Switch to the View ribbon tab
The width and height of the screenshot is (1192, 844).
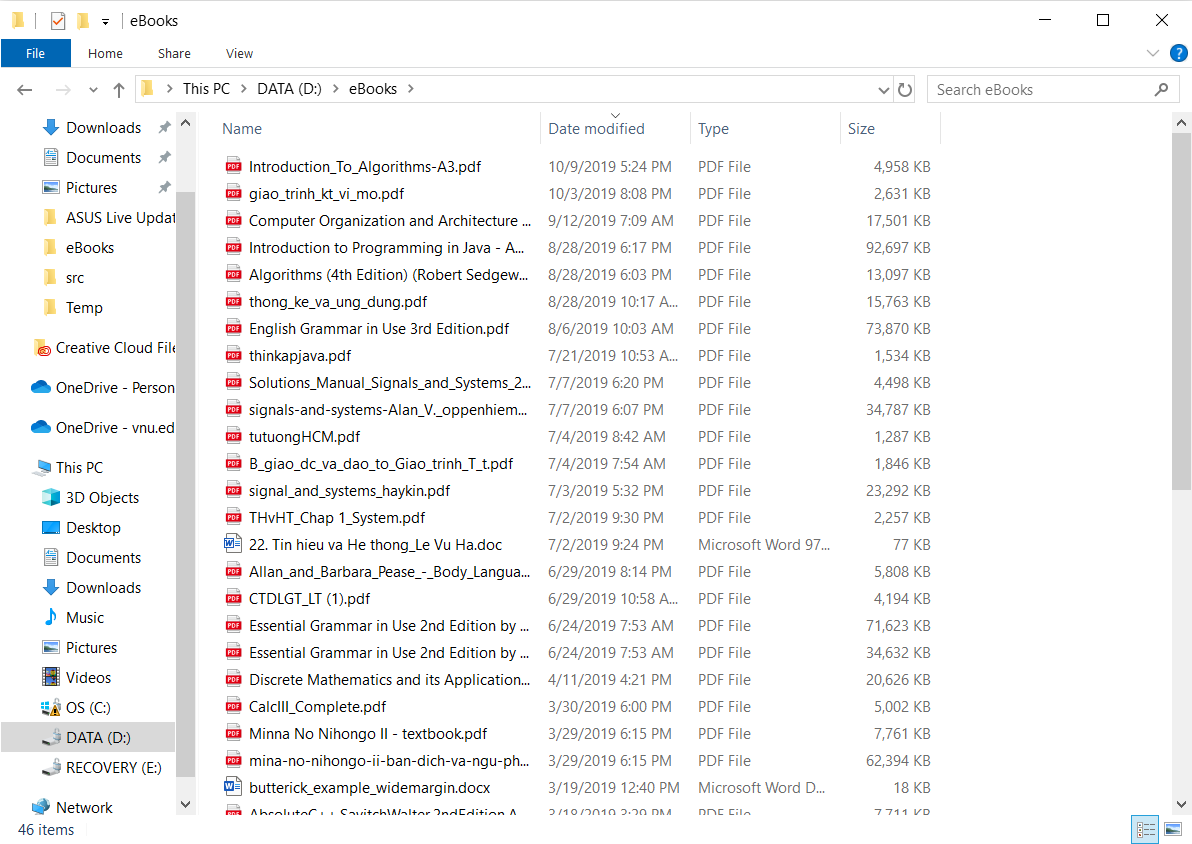tap(239, 53)
